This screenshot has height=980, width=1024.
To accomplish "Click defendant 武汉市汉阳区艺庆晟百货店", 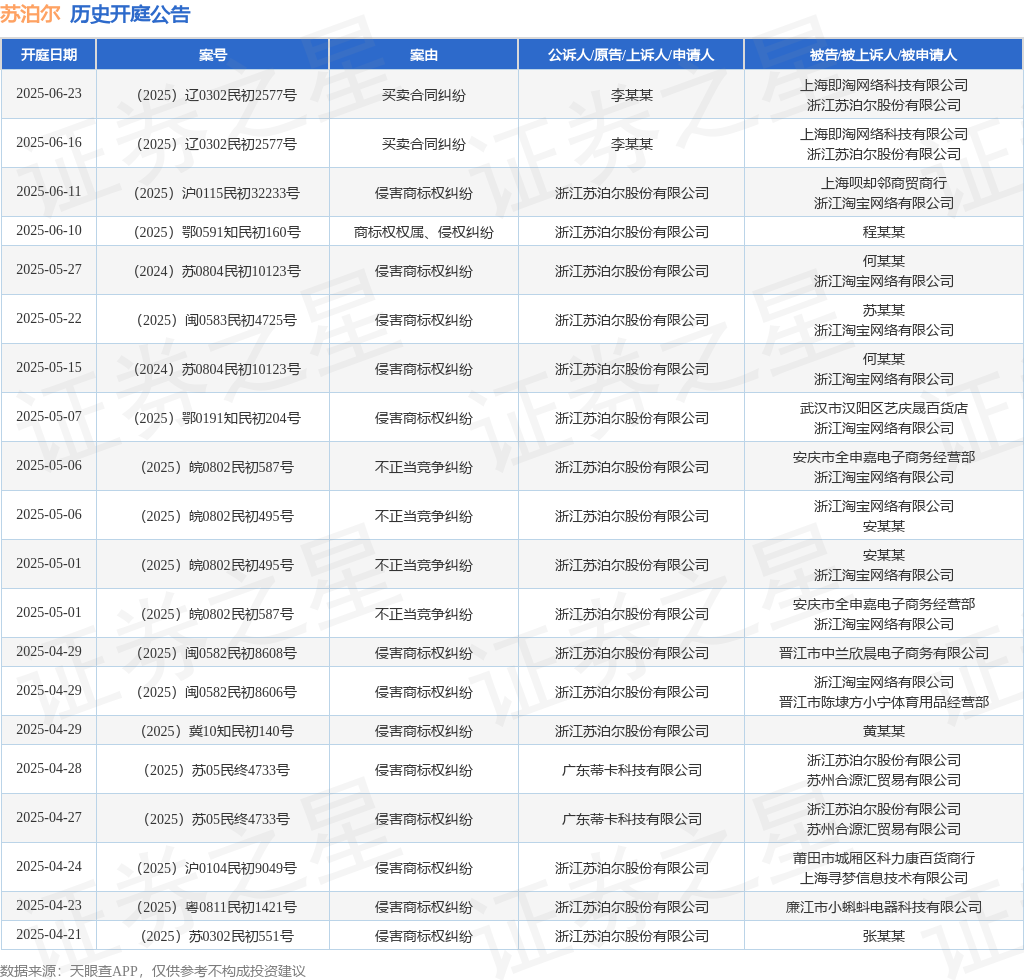I will coord(884,408).
